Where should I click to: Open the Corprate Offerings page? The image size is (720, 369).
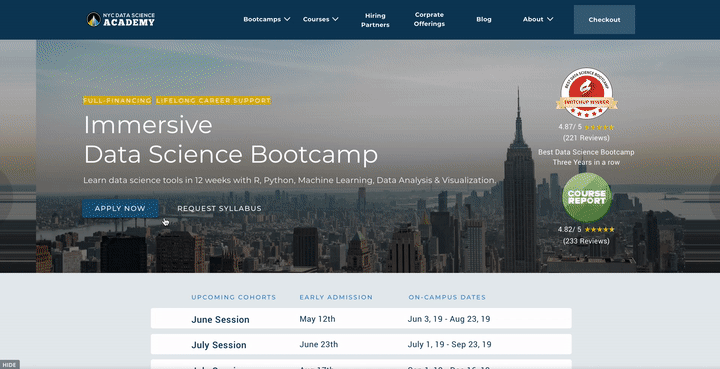[429, 19]
